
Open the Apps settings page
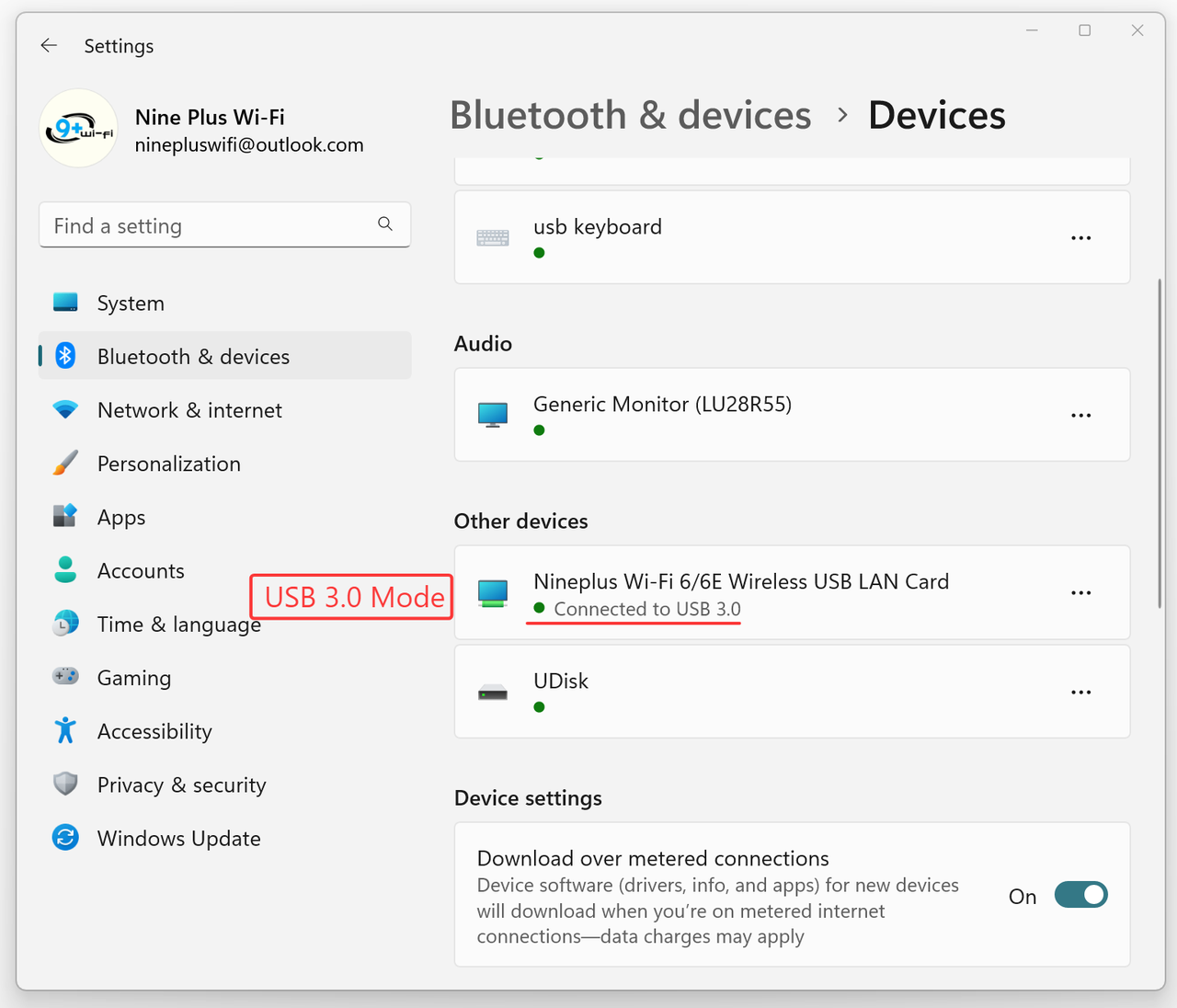pos(224,516)
